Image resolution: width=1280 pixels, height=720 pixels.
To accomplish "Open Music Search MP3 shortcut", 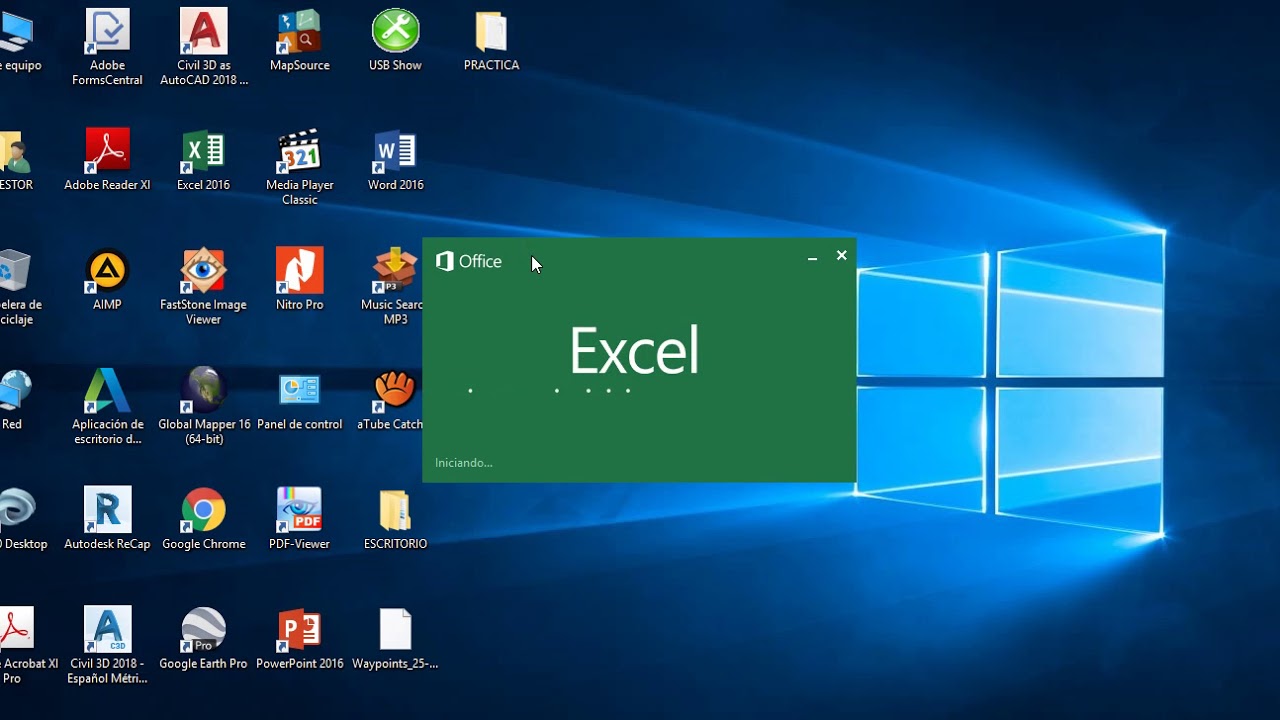I will (x=393, y=287).
